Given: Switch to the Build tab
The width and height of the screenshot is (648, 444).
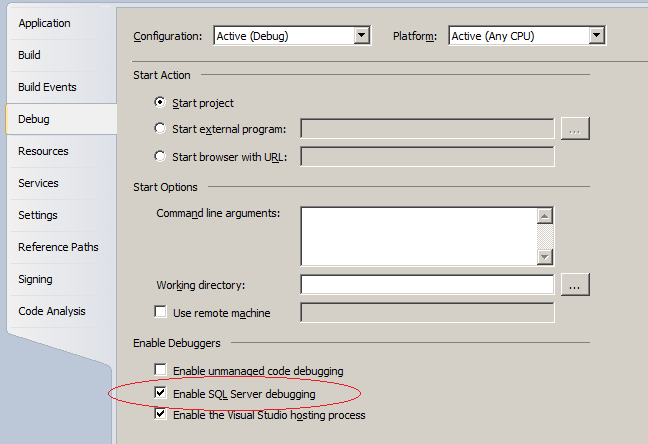Looking at the screenshot, I should click(29, 55).
